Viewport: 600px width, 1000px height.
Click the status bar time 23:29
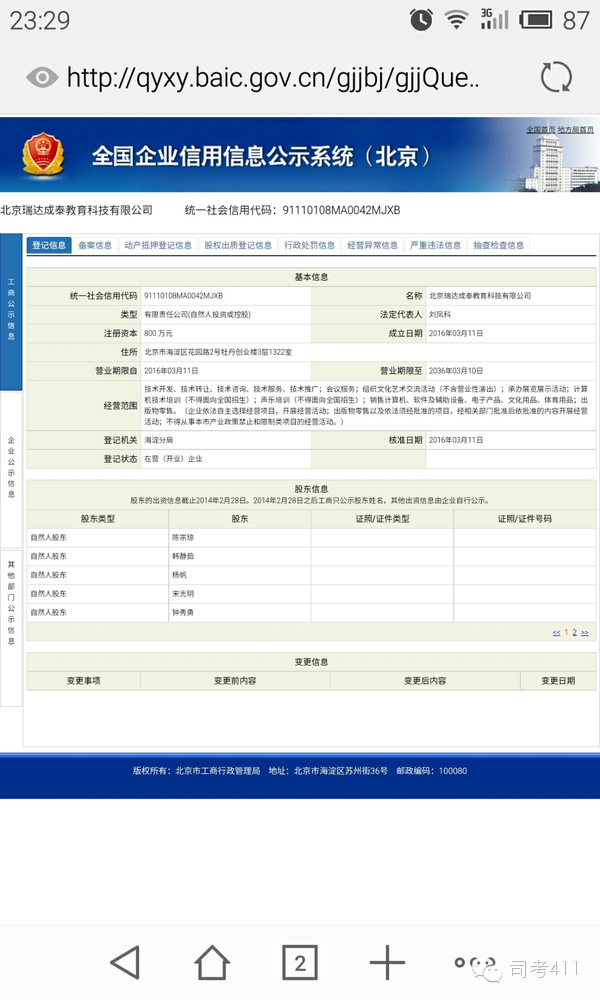[40, 20]
